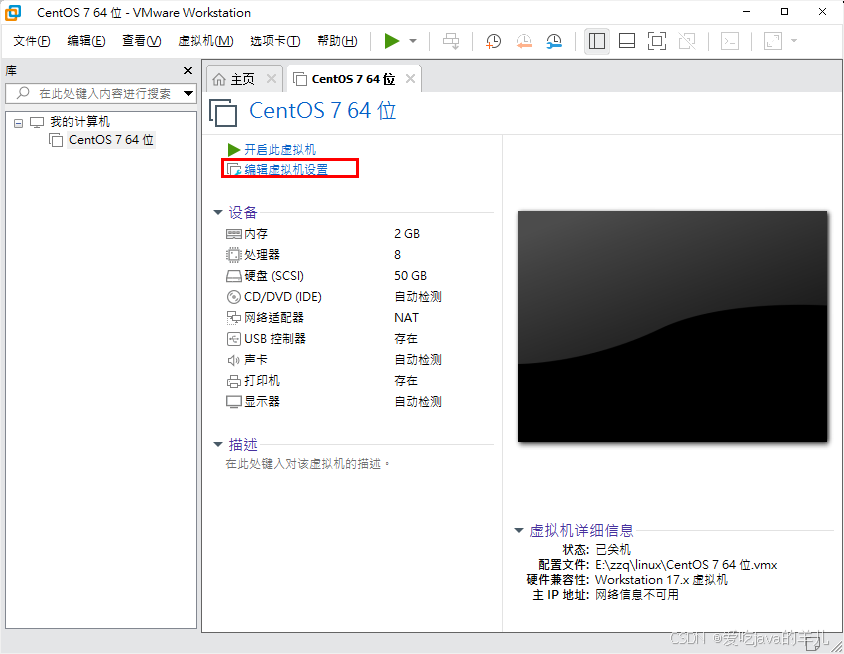844x654 pixels.
Task: Click the 网络适配器 network icon
Action: (x=234, y=318)
